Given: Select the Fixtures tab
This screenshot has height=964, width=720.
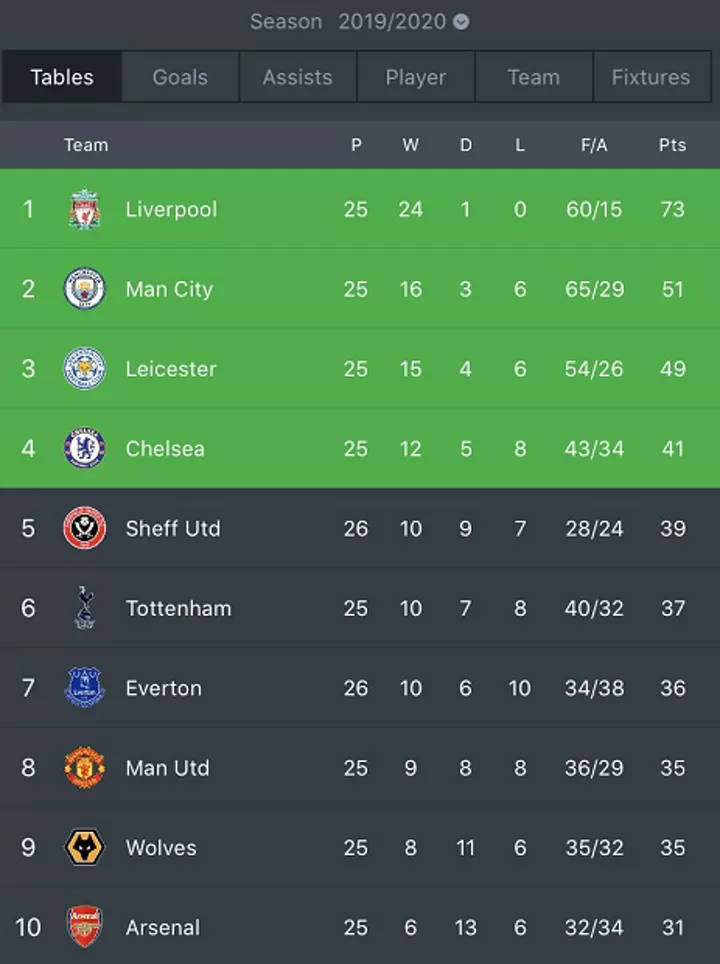Looking at the screenshot, I should (x=651, y=77).
